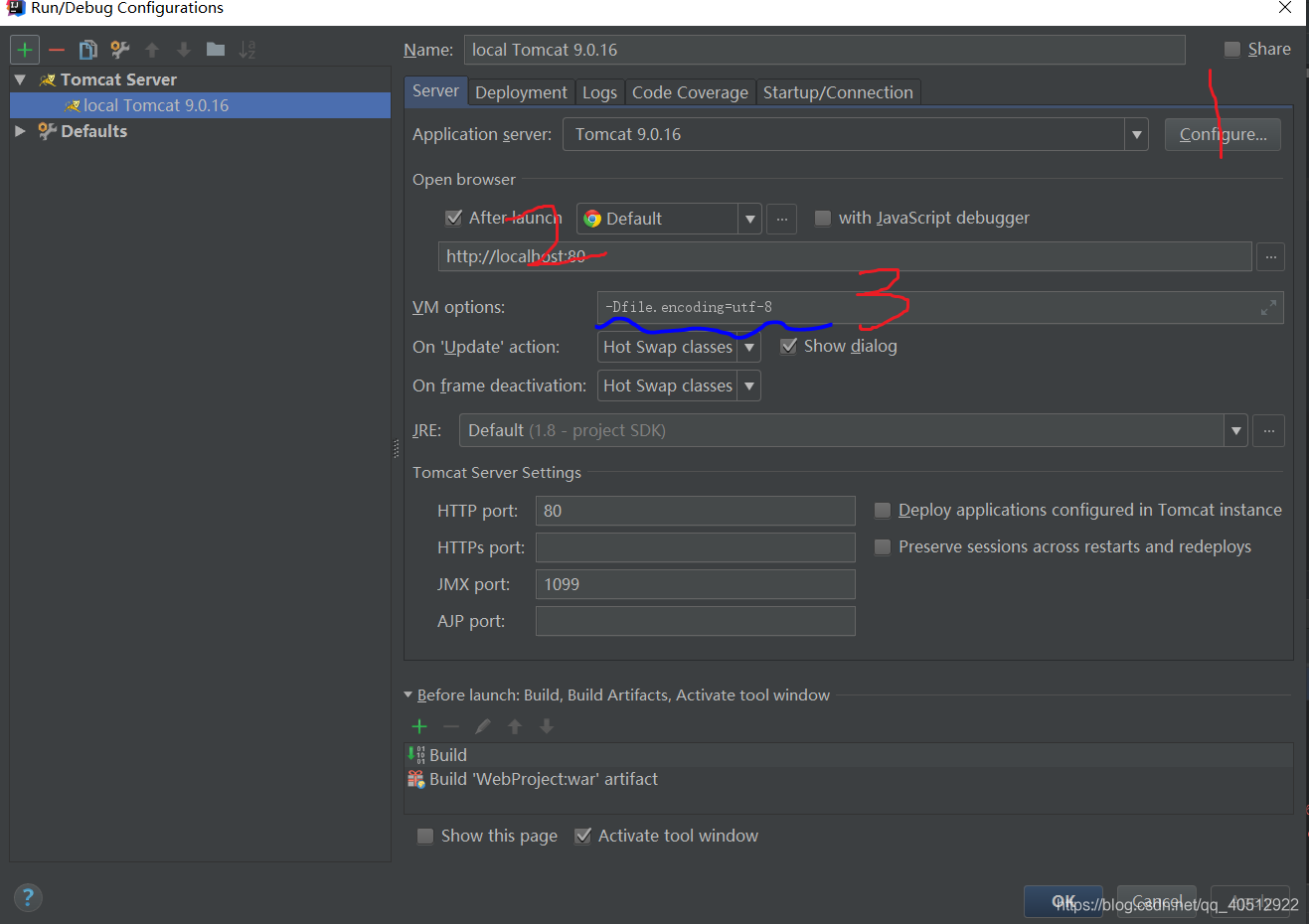Screen dimensions: 1309x924
Task: Remove the selected configuration
Action: coord(57,50)
